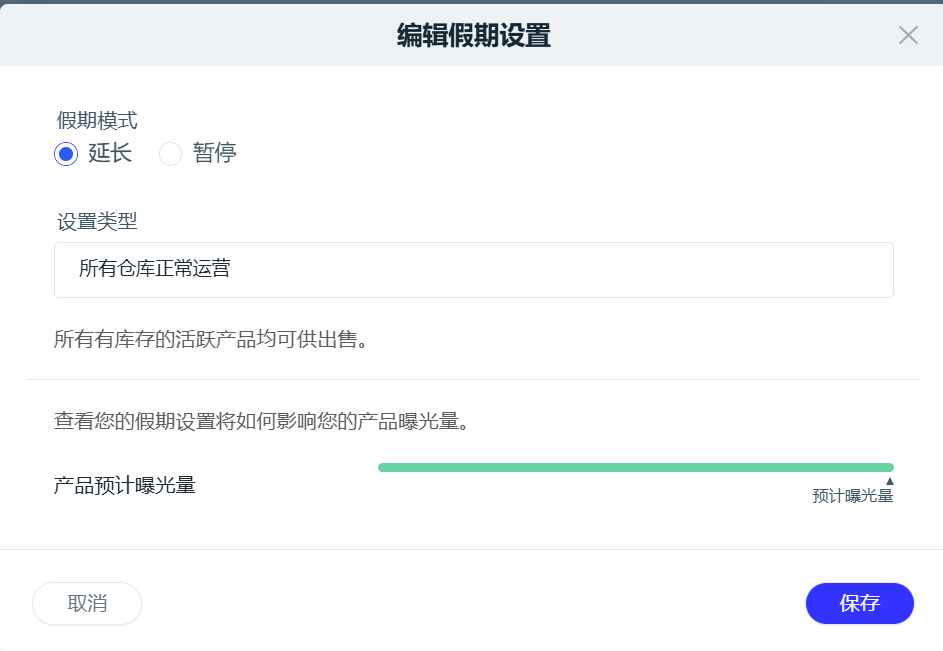Viewport: 943px width, 651px height.
Task: Click the 所有仓库正常运营 selected value text
Action: (x=155, y=269)
